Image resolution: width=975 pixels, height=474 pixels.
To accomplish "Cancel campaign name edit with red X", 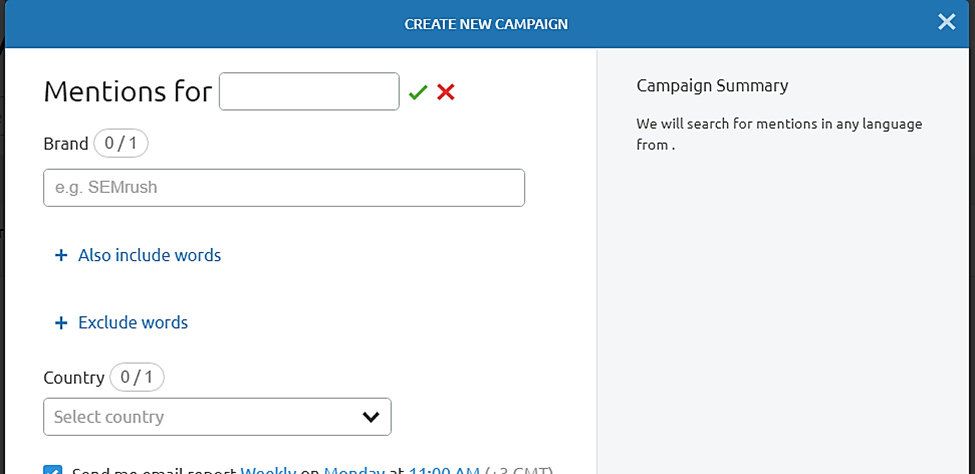I will (x=446, y=93).
